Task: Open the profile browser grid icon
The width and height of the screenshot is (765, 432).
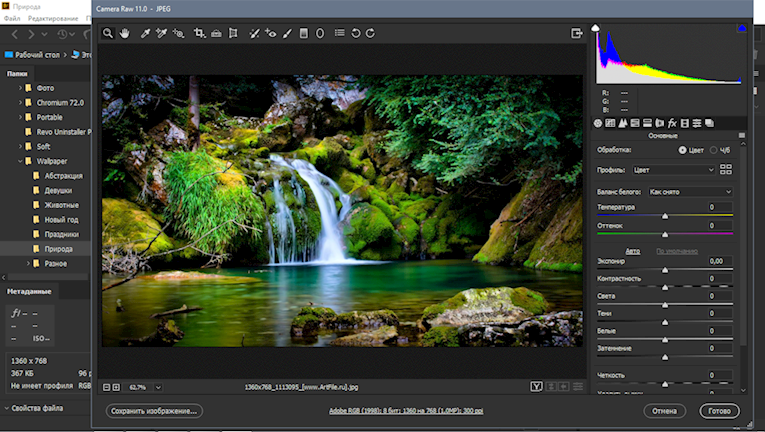Action: (726, 169)
